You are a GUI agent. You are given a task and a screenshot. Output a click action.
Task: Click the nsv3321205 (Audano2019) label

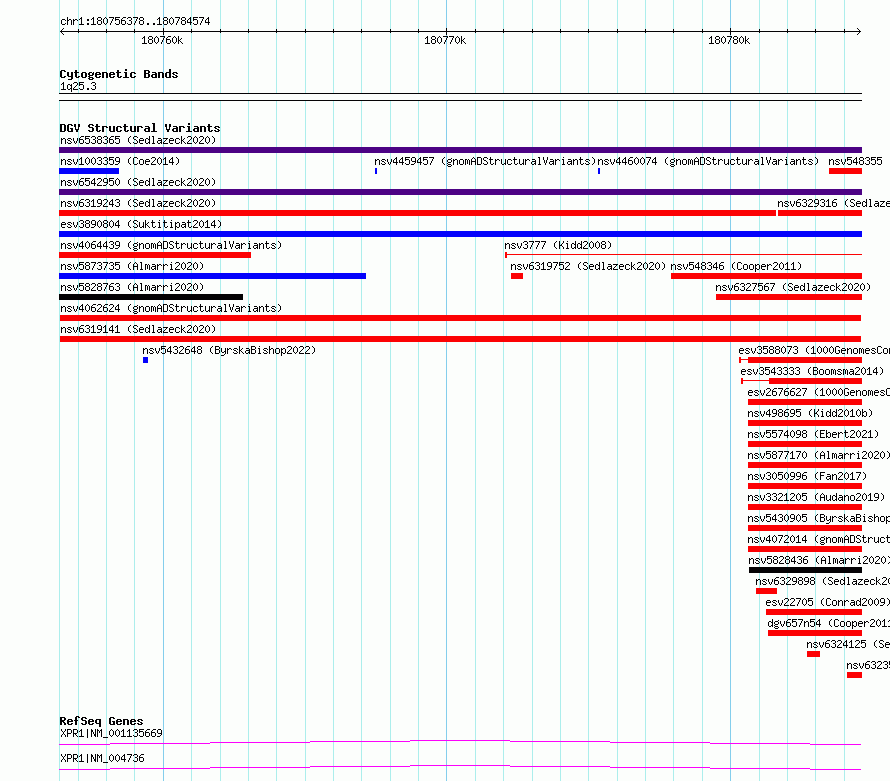coord(816,497)
